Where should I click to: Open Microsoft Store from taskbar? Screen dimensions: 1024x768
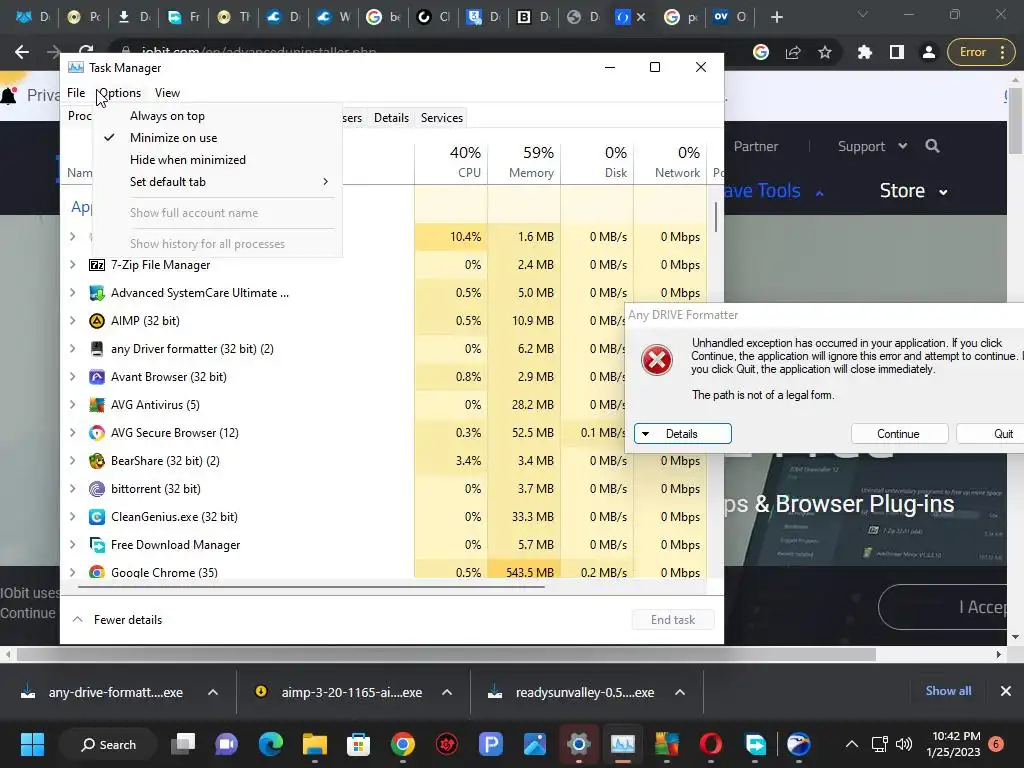(x=359, y=744)
